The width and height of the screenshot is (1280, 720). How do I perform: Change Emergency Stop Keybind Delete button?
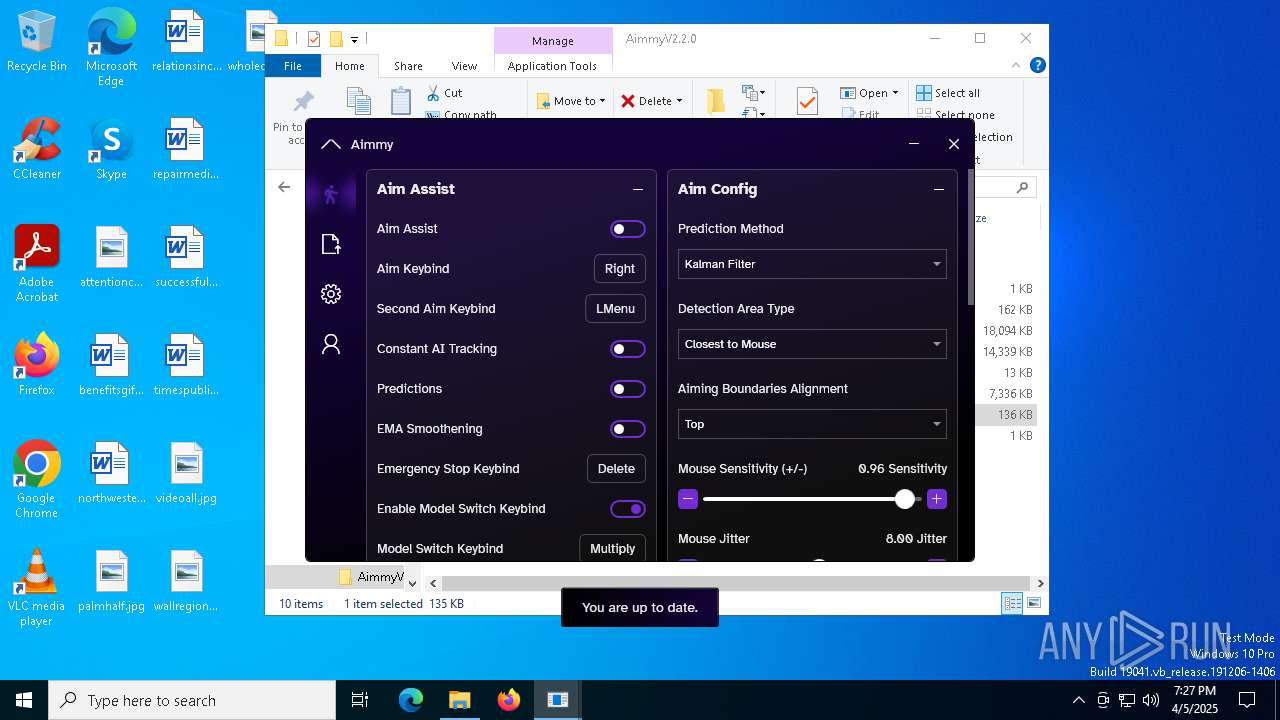point(616,469)
